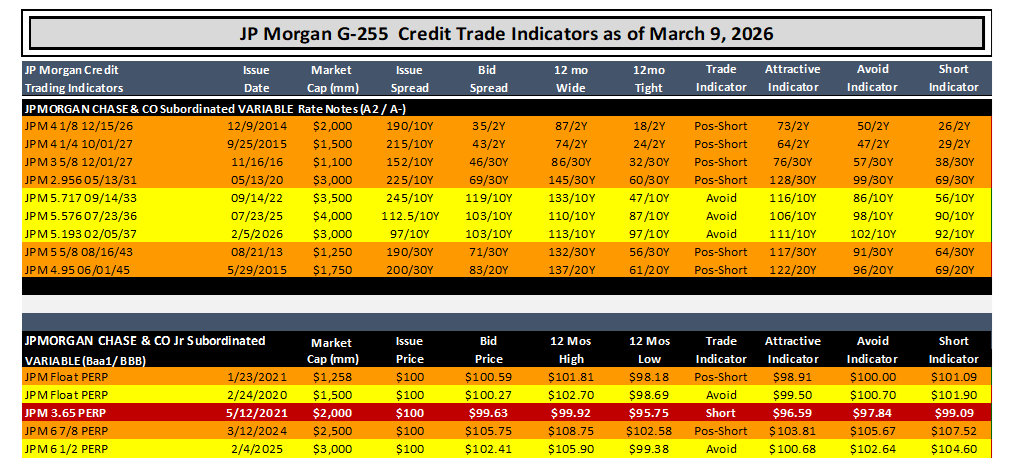
Task: Click the JP Morgan G-255 title banner
Action: point(506,33)
